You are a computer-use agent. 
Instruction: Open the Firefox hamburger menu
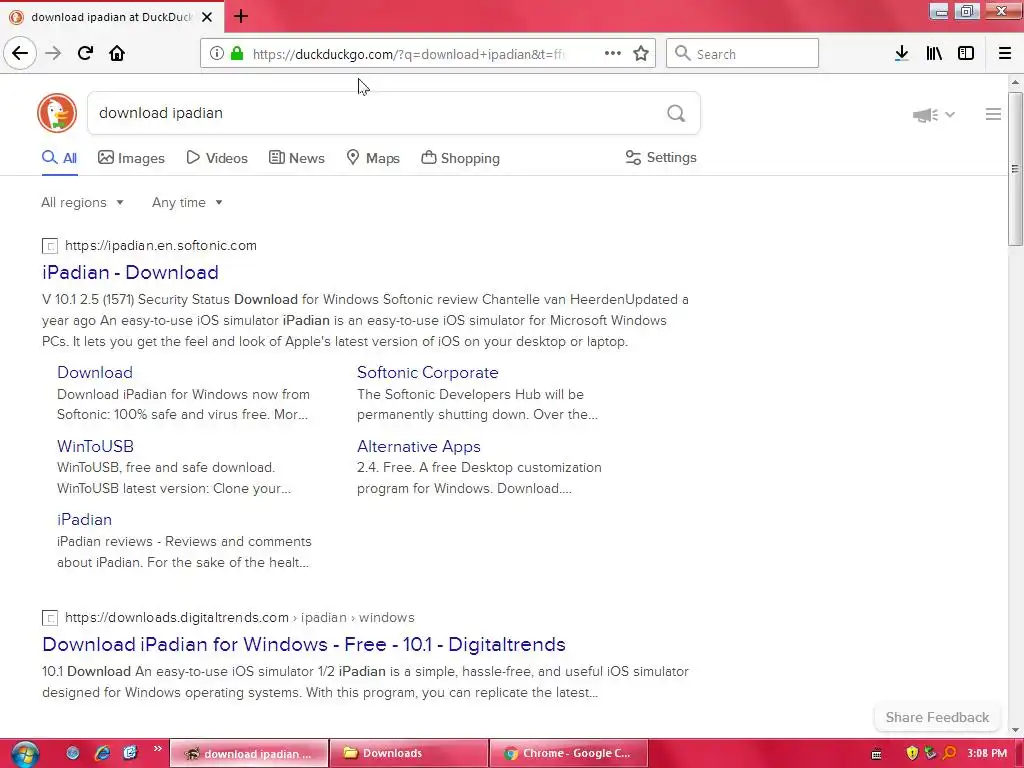point(1004,54)
